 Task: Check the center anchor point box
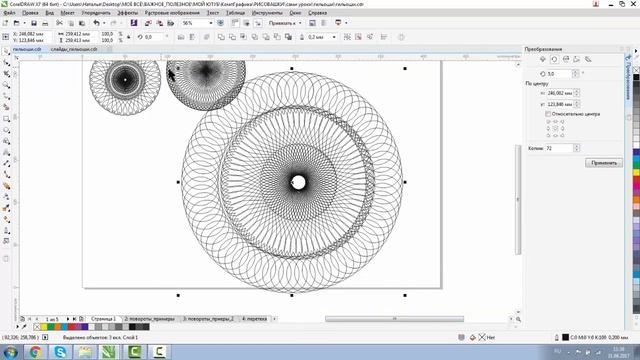coord(555,128)
